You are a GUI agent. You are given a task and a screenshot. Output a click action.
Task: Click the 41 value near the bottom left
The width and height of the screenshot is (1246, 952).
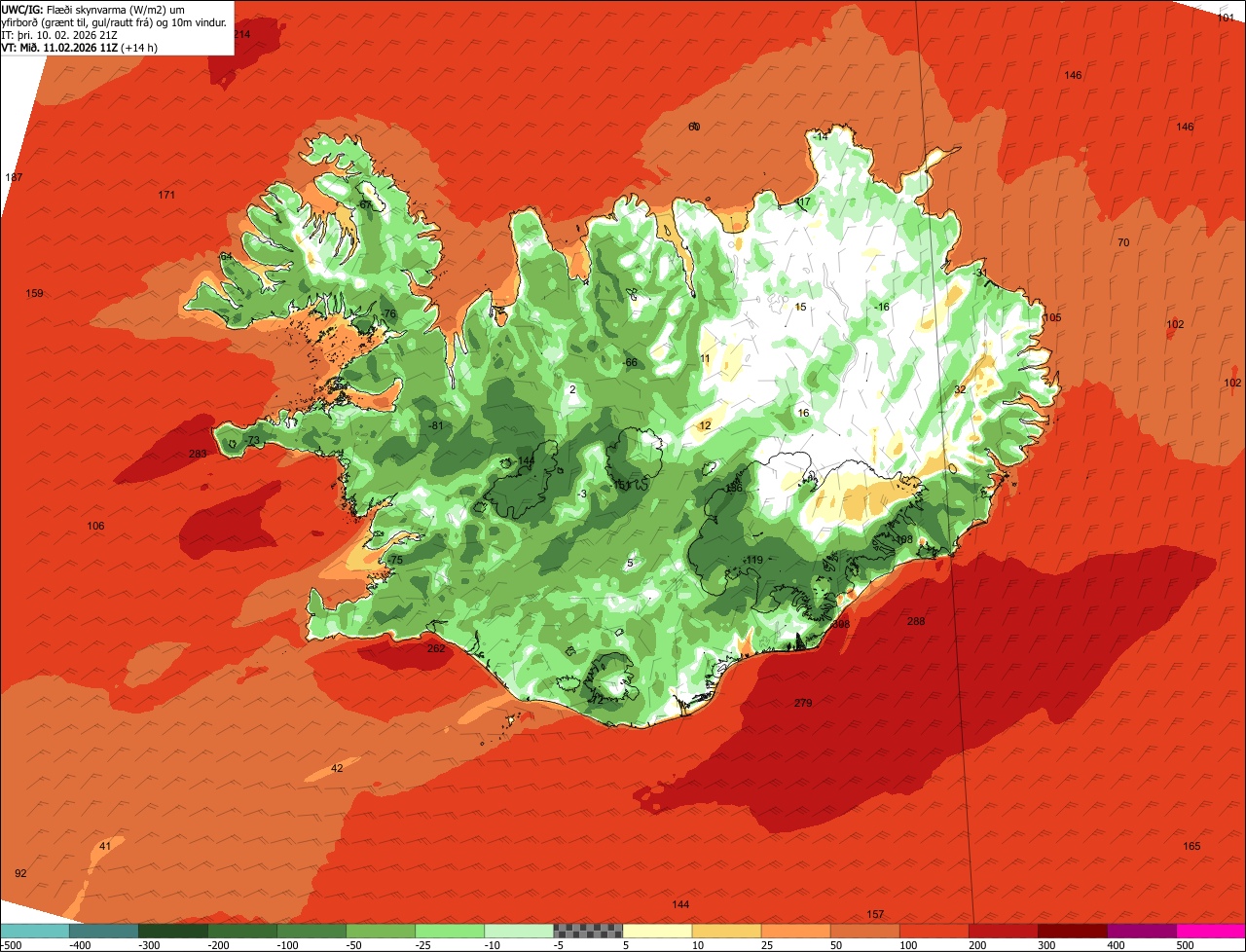pyautogui.click(x=105, y=846)
